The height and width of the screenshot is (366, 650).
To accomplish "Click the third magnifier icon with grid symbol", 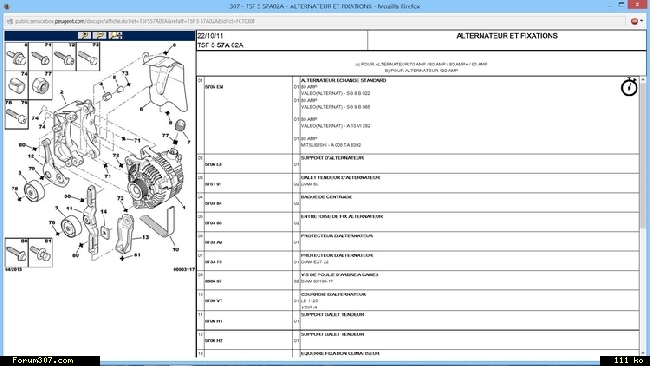I will (x=115, y=36).
